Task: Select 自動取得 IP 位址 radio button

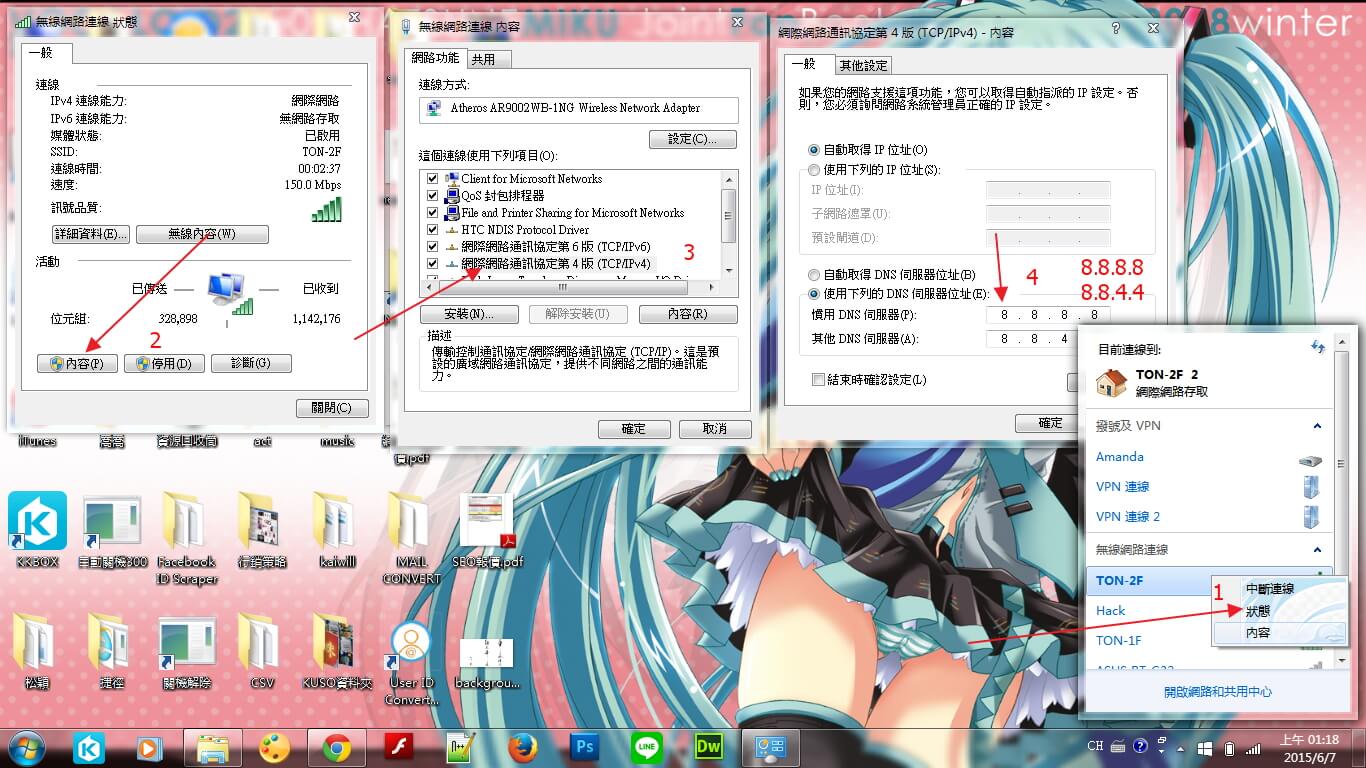Action: coord(814,150)
